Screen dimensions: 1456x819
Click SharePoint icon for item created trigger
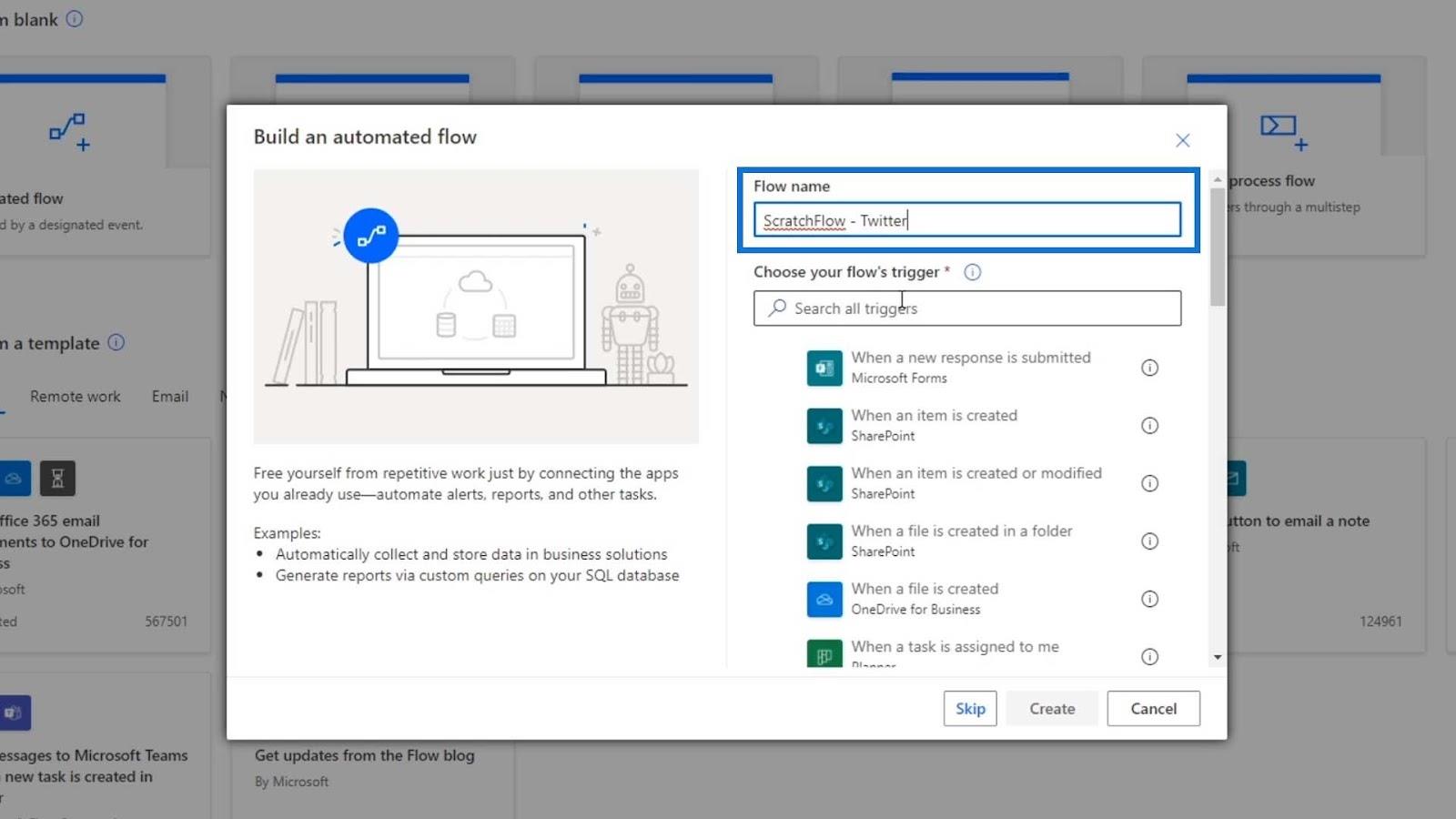[824, 426]
